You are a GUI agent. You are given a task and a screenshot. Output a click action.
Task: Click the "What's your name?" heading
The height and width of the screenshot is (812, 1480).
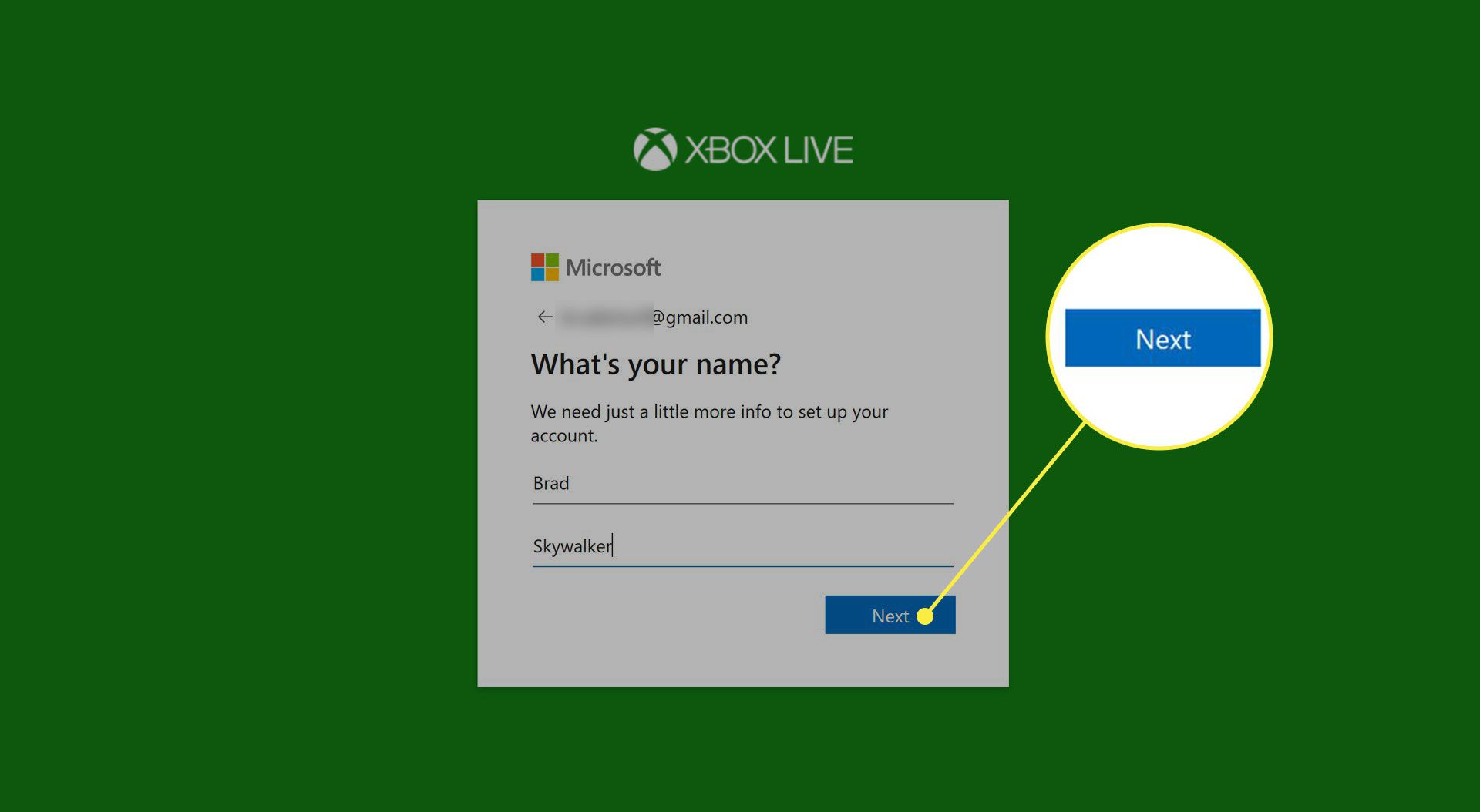tap(655, 364)
